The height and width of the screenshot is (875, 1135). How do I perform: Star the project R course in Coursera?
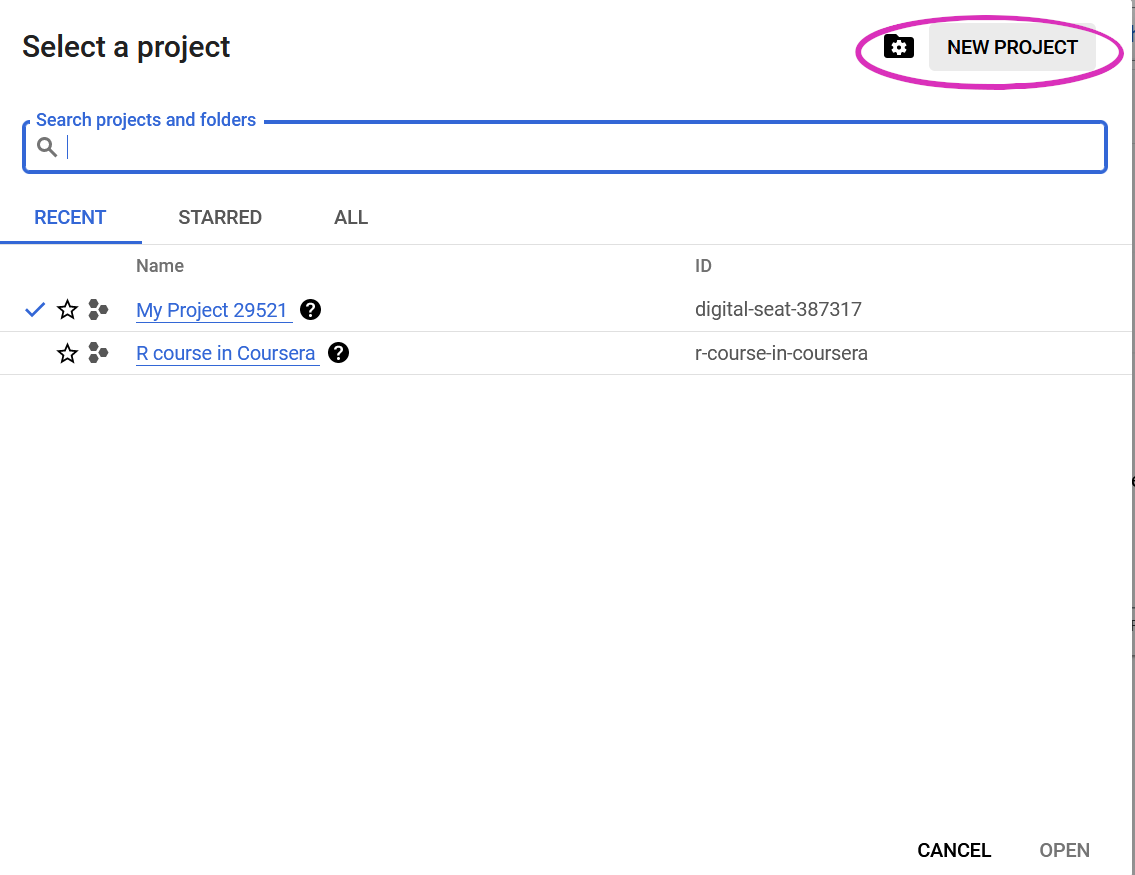tap(66, 353)
